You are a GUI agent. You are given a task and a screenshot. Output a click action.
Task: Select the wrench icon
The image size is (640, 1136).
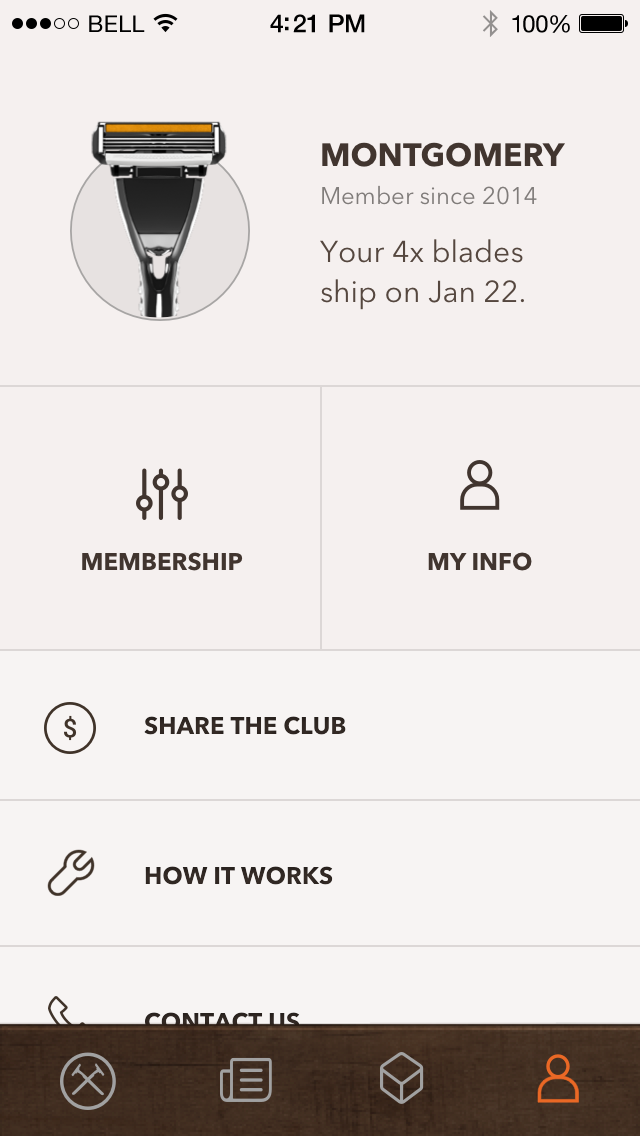click(71, 873)
